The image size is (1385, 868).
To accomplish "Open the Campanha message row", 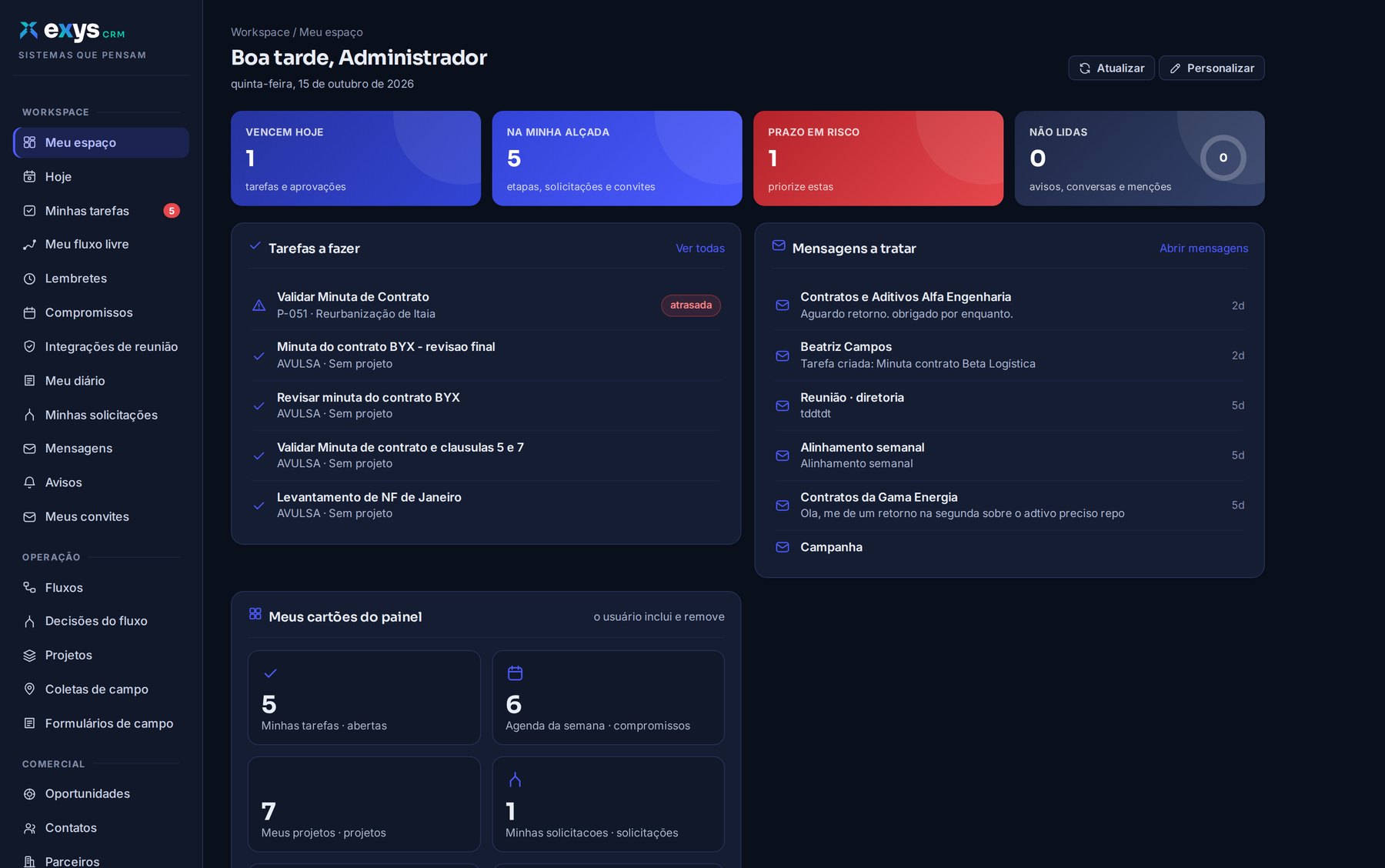I will (1010, 547).
